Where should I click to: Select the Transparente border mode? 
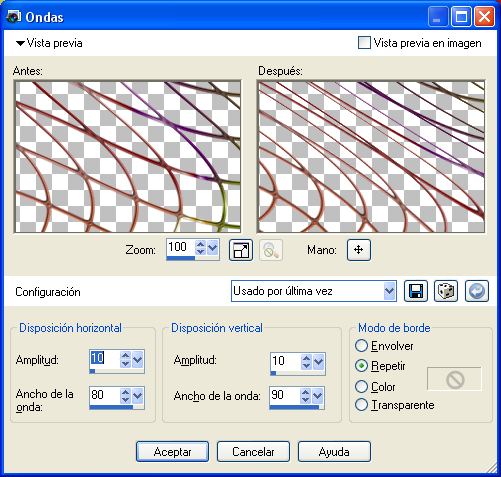click(361, 405)
